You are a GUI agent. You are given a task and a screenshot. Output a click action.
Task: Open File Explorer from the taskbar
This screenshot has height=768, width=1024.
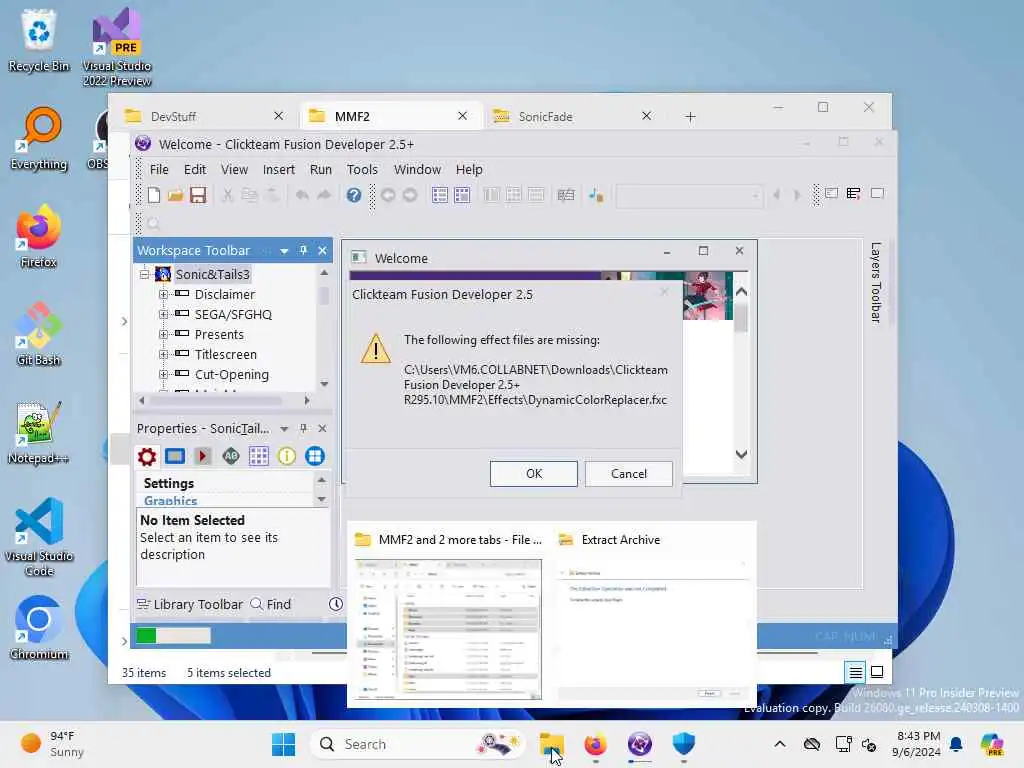[551, 744]
